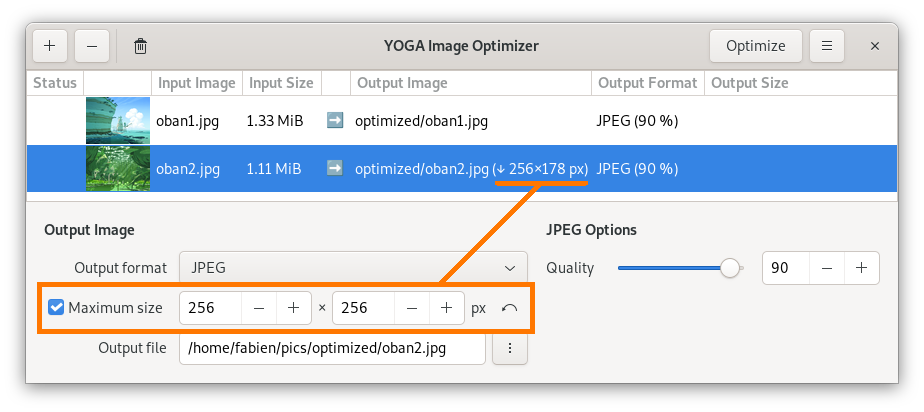Click the JPEG Quality slider handle
Viewport: 924px width, 412px height.
(731, 268)
